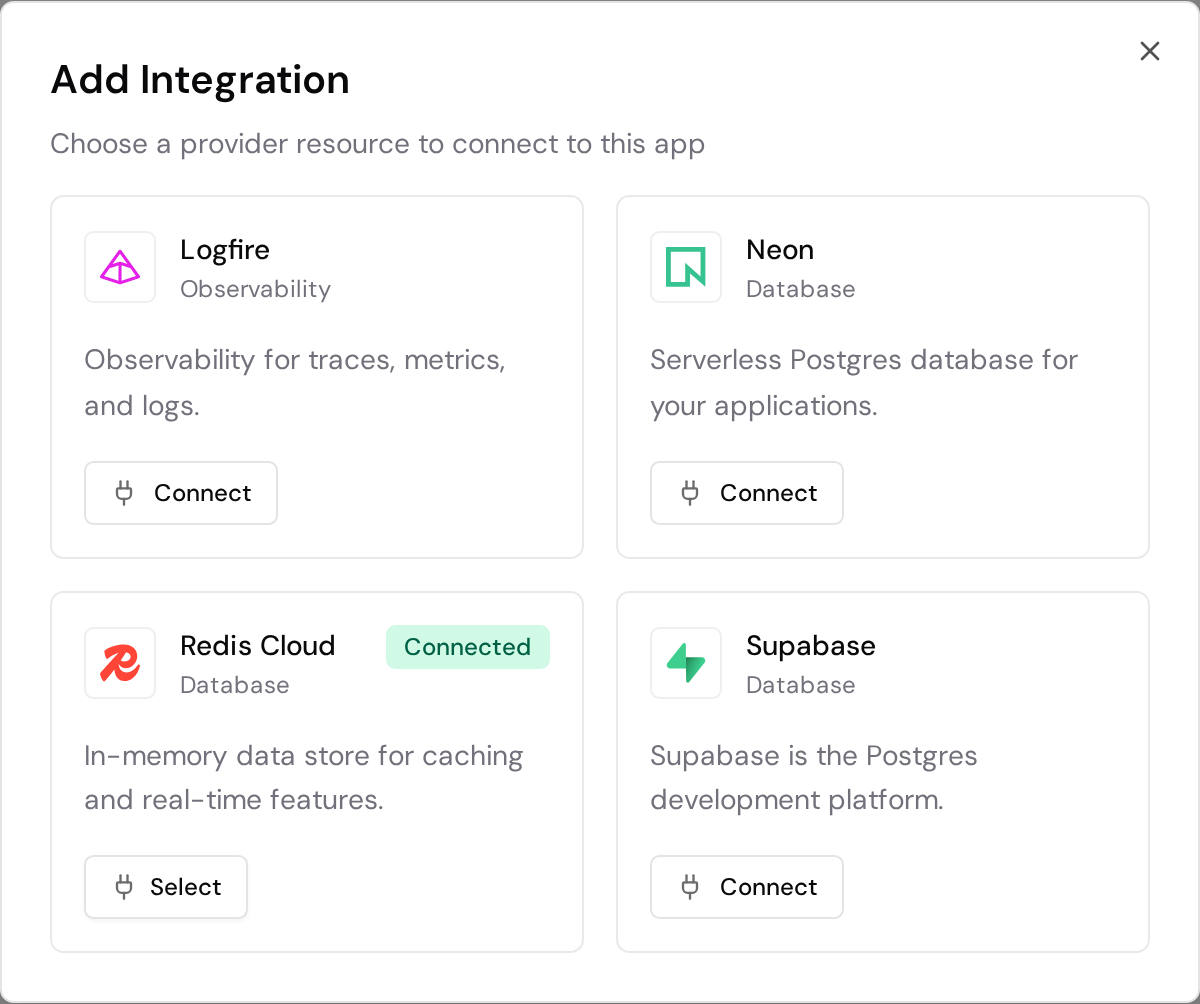Click the Supabase card title

(x=811, y=646)
